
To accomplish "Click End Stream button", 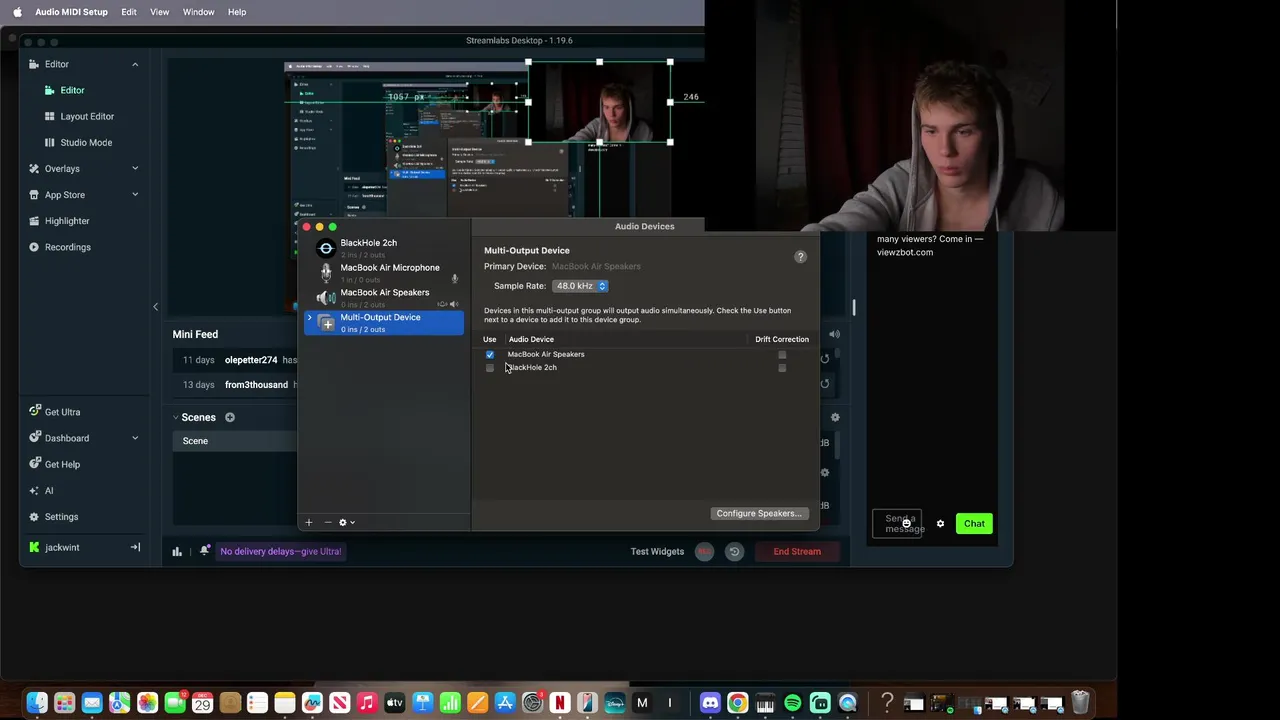I will 797,551.
